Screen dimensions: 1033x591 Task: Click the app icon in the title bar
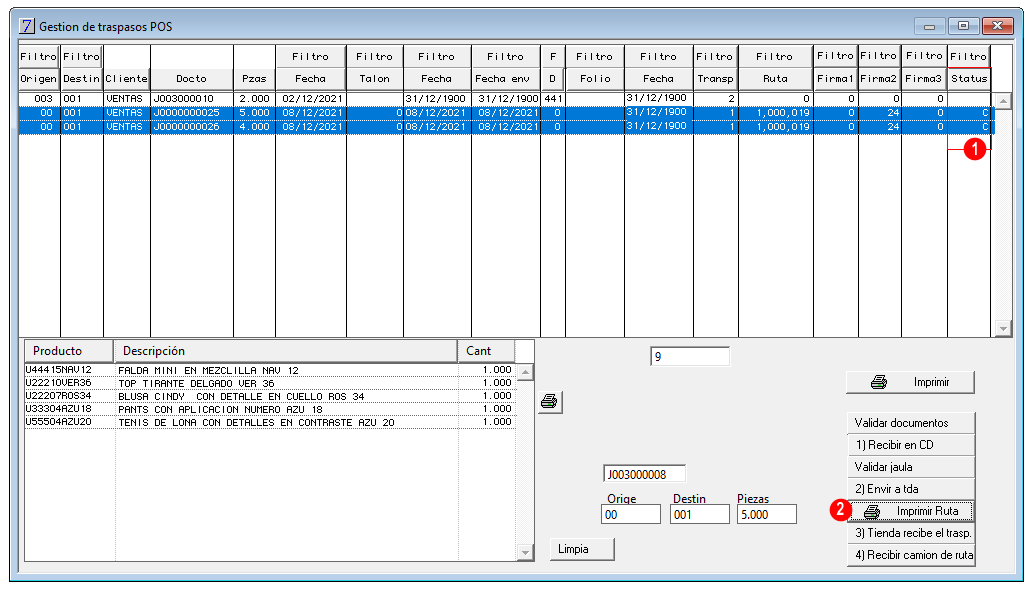coord(26,26)
